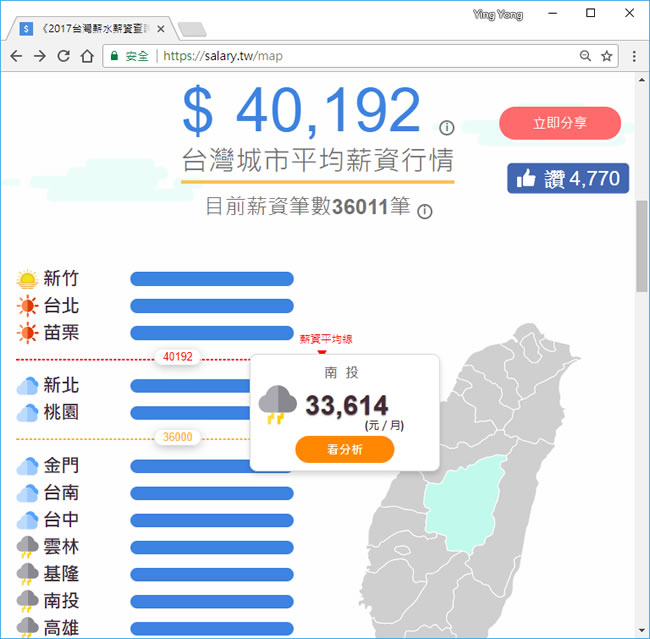The image size is (650, 639).
Task: Go to browser home page icon
Action: [87, 56]
